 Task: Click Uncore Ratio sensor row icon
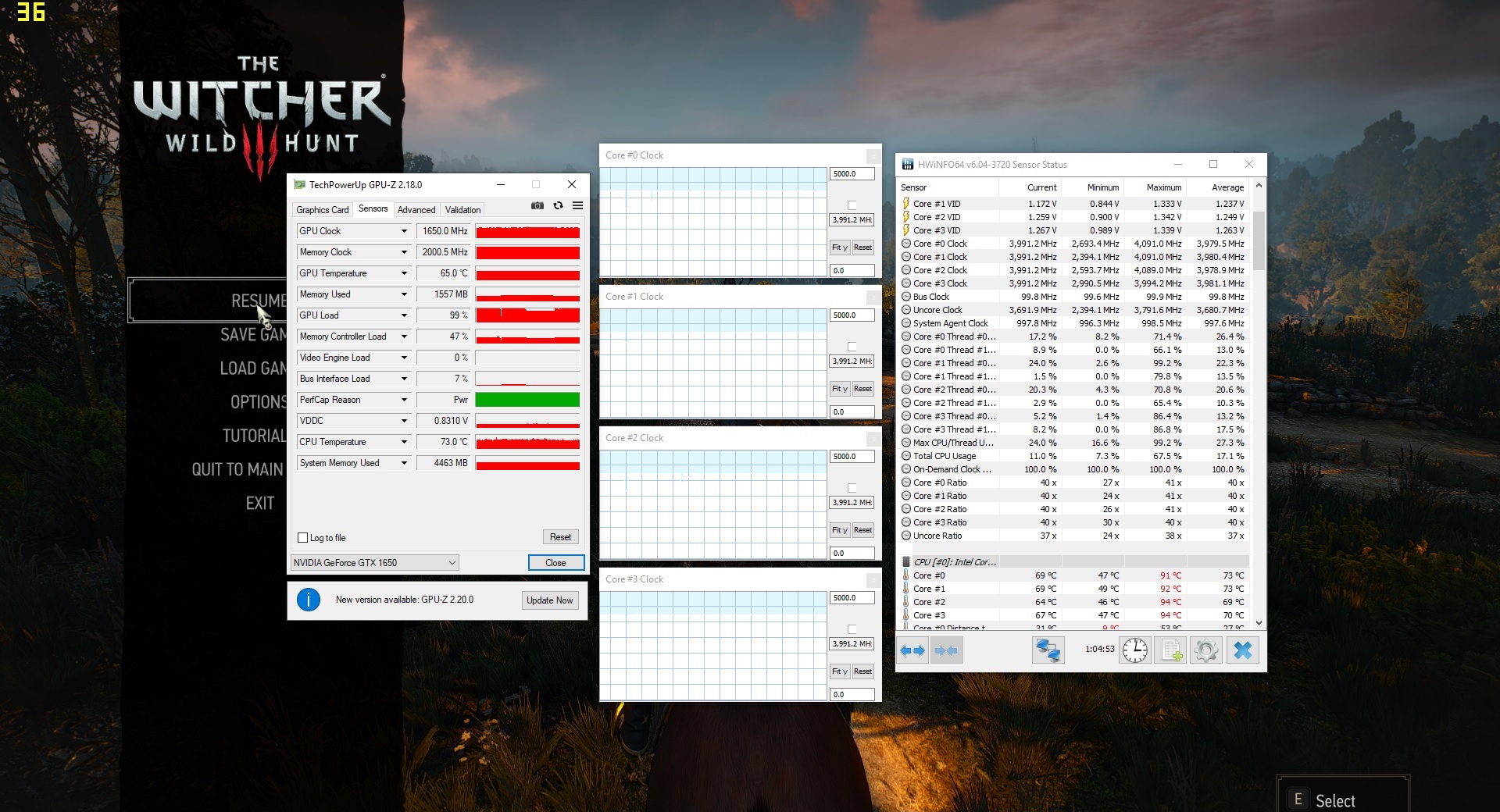(906, 536)
